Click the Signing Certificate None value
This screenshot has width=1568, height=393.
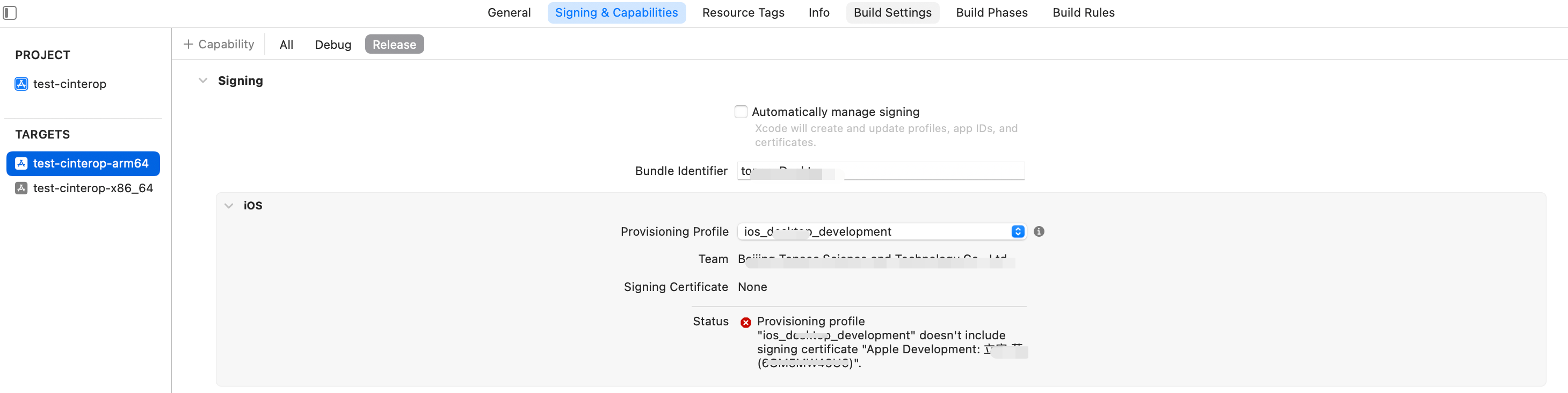pos(752,287)
